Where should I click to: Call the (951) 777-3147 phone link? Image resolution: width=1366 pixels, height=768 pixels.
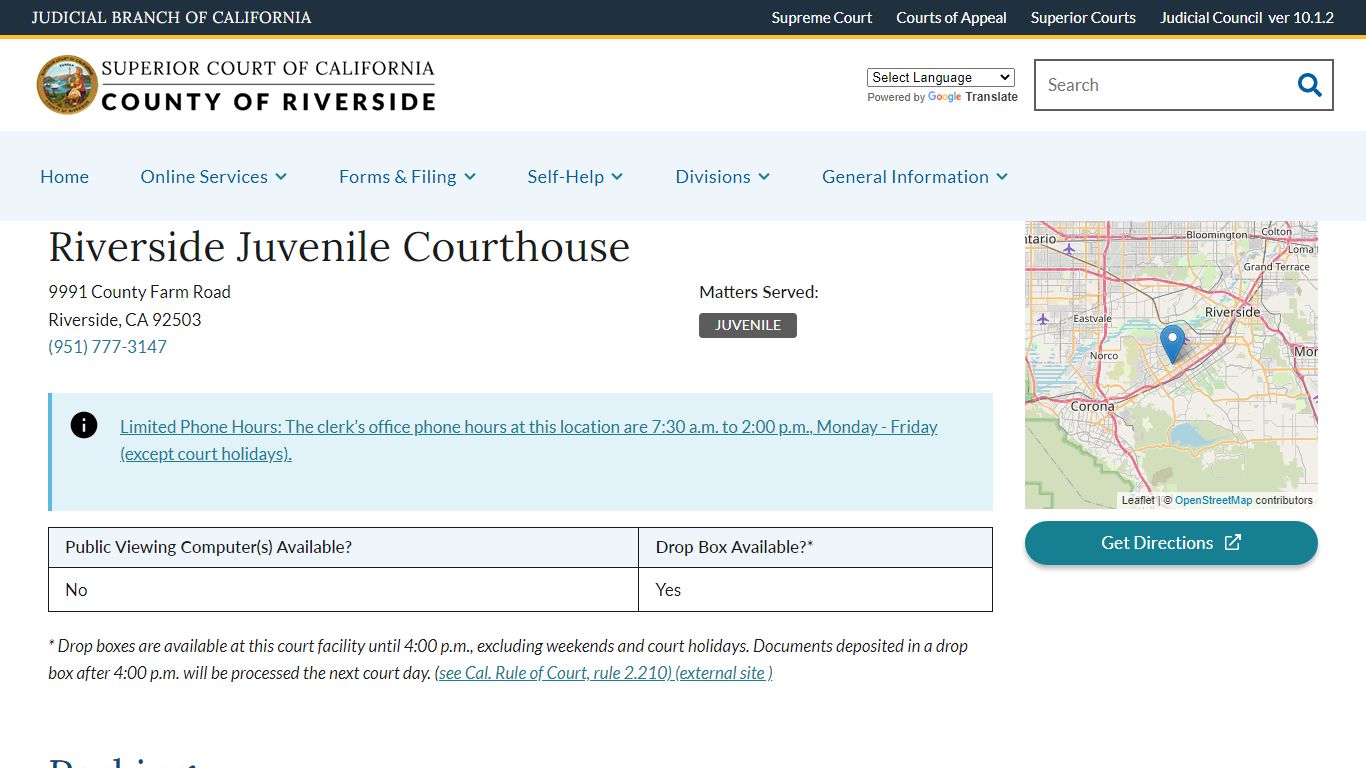pos(107,347)
